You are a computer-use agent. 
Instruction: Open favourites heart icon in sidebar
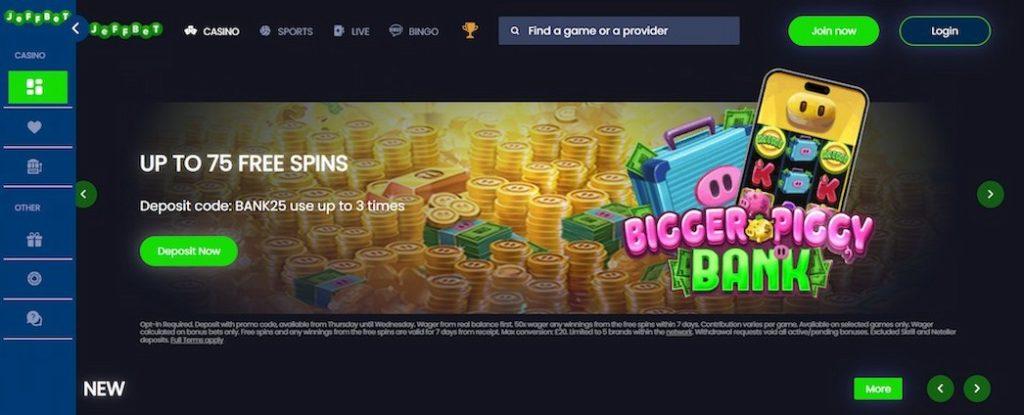[x=35, y=127]
